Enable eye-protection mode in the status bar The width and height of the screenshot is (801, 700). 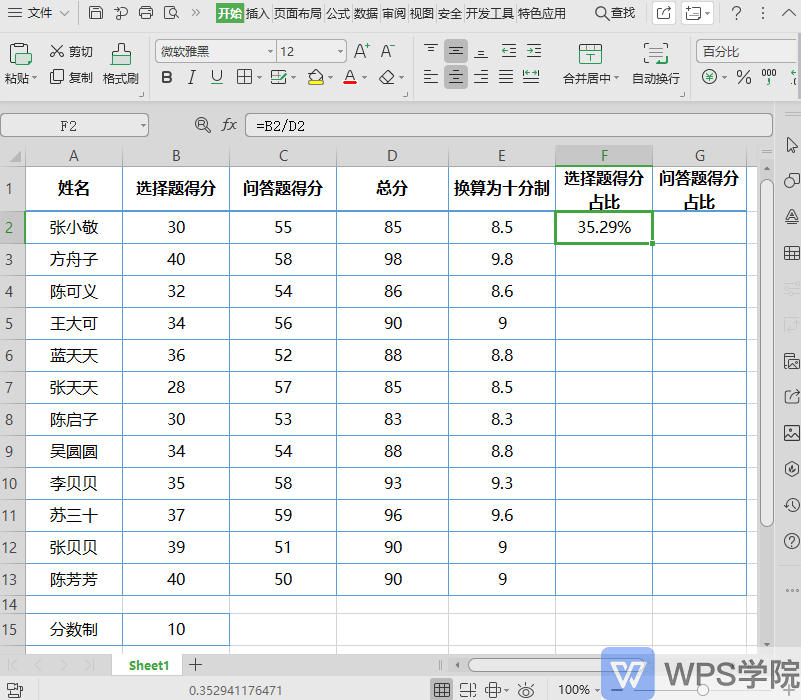tap(525, 689)
